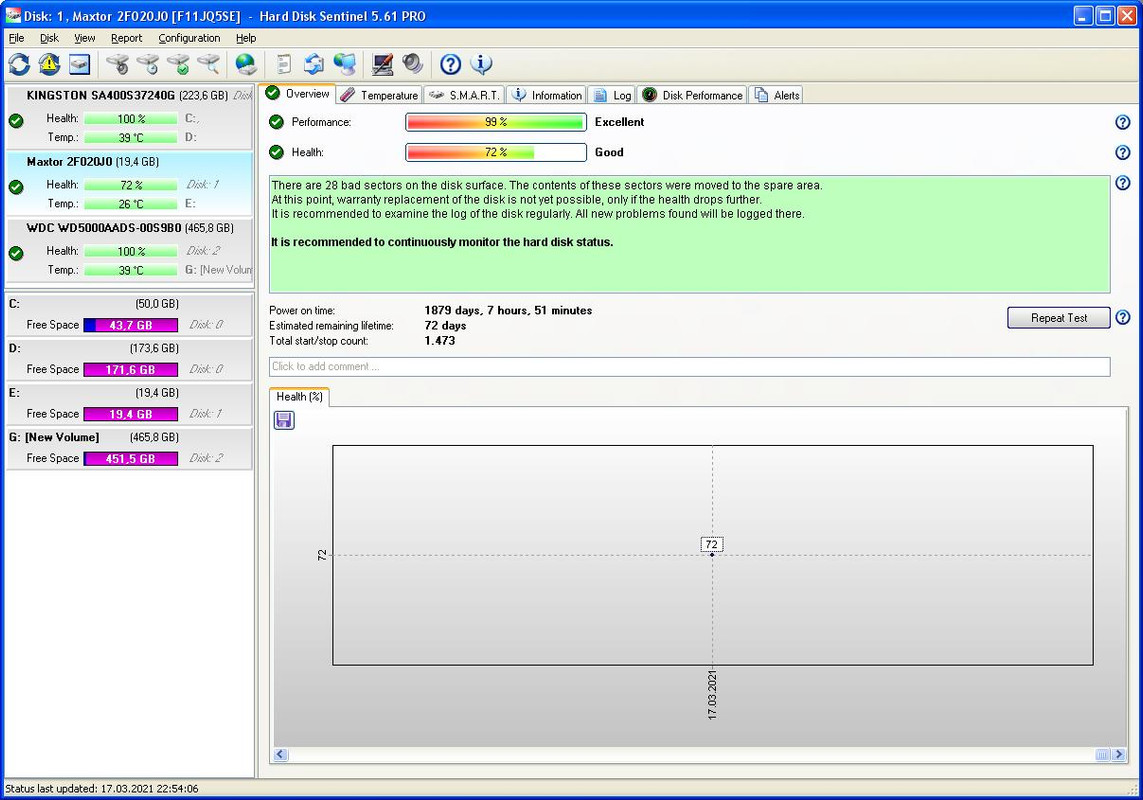Click the computer with screwdriver configuration icon
Screen dimensions: 1143x800
click(382, 64)
